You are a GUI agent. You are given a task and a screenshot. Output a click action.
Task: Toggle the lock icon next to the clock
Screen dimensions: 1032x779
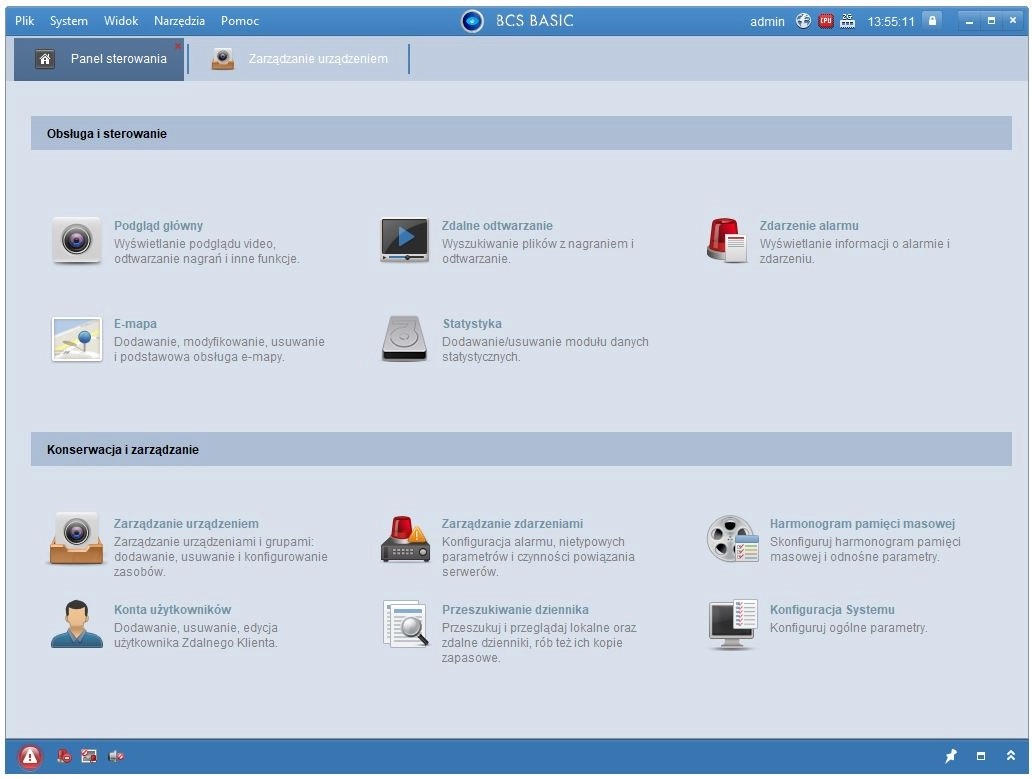(x=932, y=20)
